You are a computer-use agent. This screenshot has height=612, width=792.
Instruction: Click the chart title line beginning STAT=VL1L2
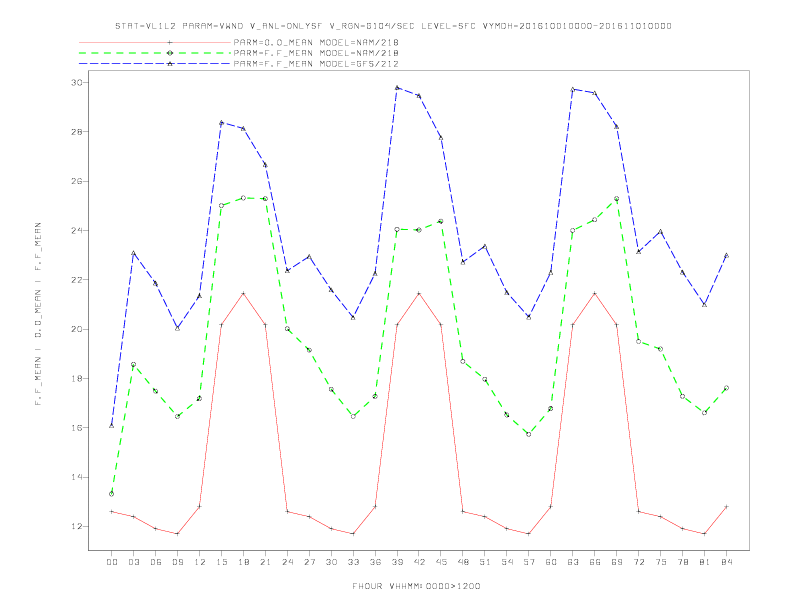click(393, 26)
